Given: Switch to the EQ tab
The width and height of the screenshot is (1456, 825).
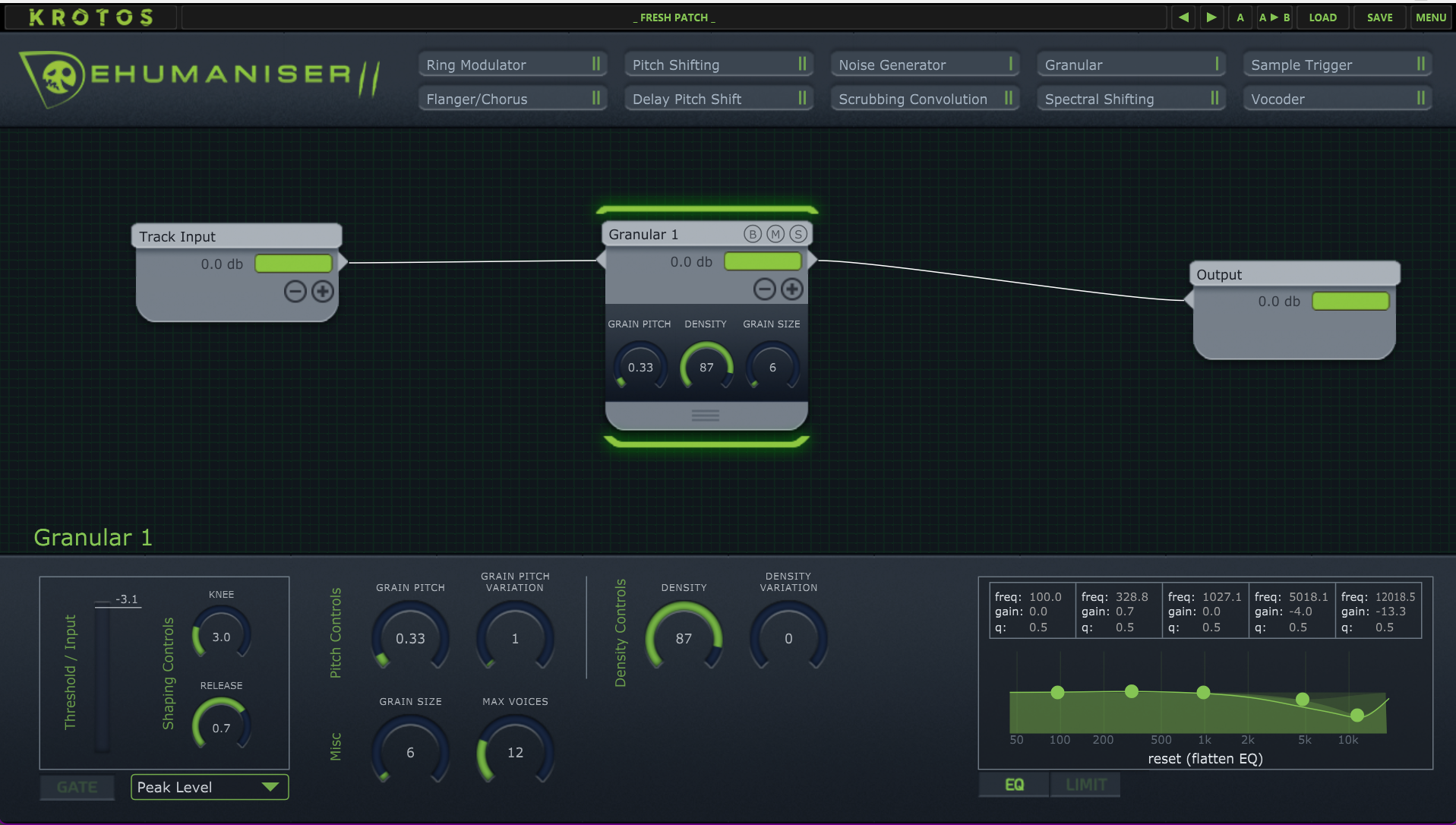Looking at the screenshot, I should point(1014,785).
